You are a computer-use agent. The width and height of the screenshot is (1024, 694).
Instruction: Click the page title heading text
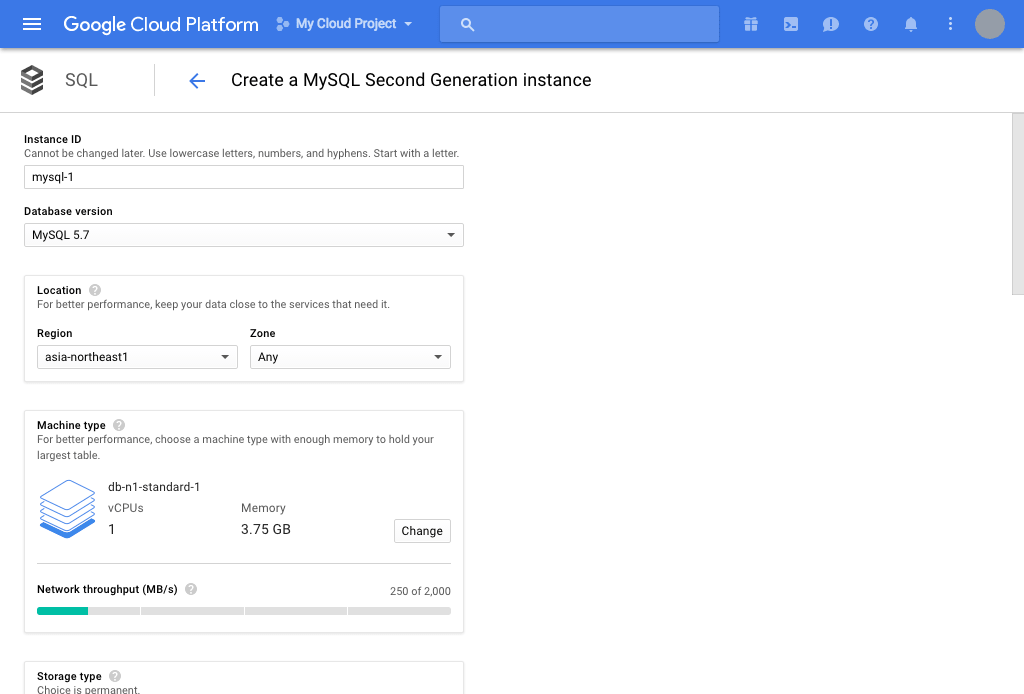(x=411, y=80)
